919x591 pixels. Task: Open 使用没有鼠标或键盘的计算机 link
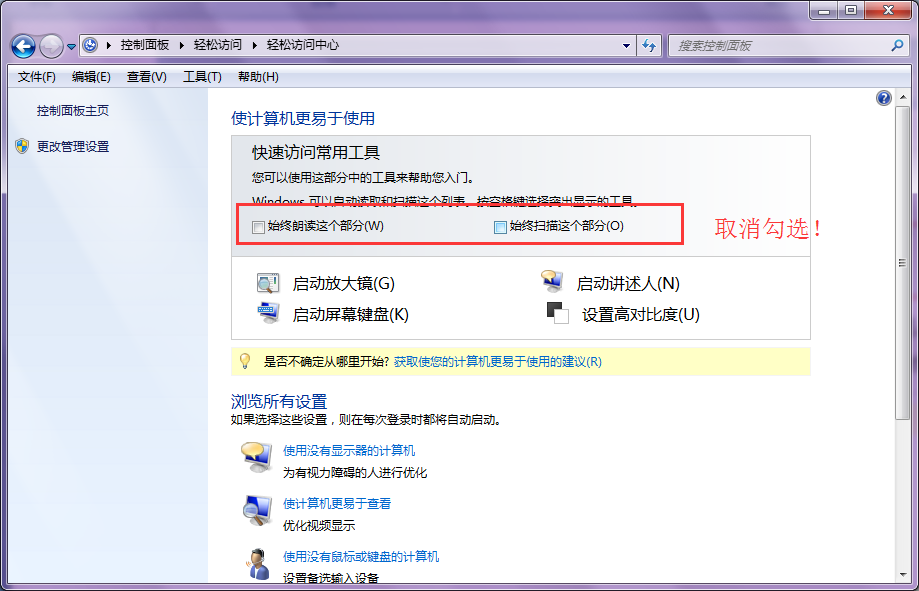[x=360, y=556]
